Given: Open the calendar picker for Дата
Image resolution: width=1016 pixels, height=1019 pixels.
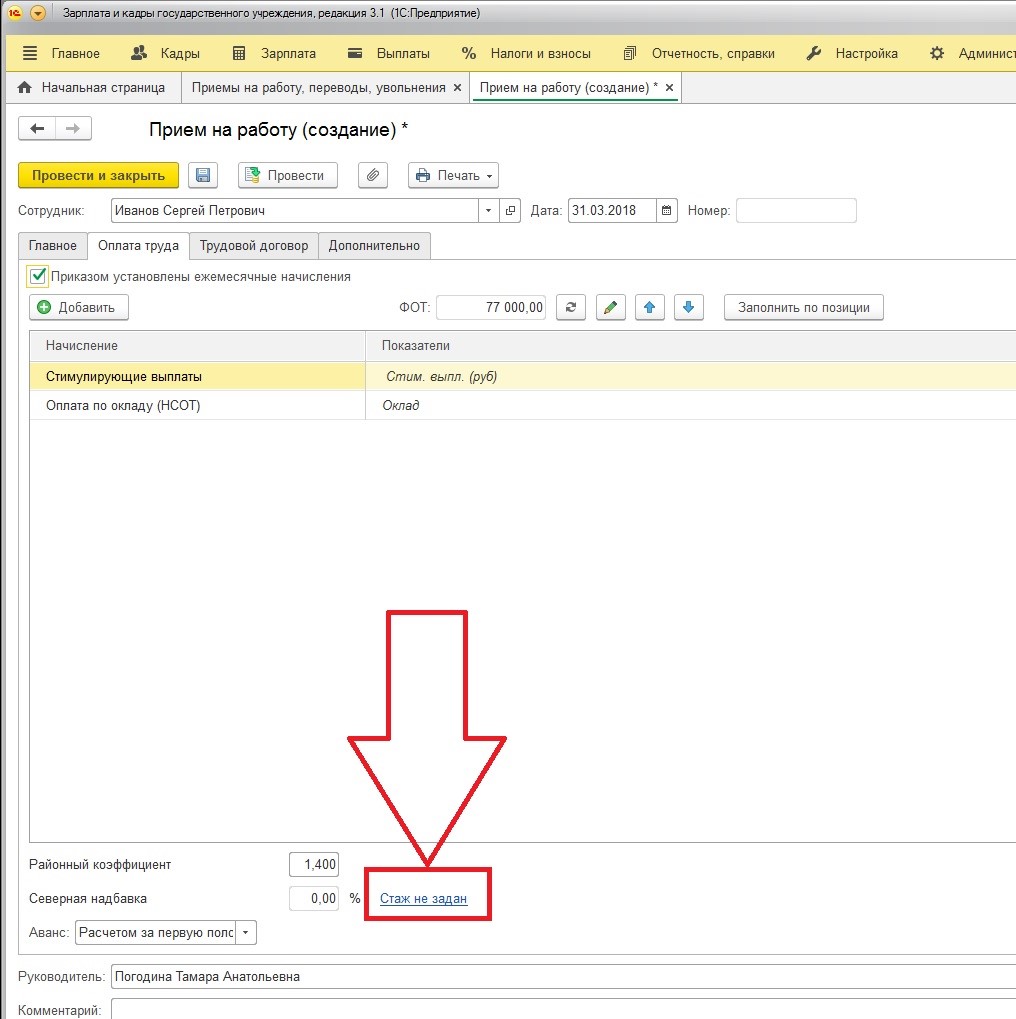Looking at the screenshot, I should pyautogui.click(x=666, y=211).
